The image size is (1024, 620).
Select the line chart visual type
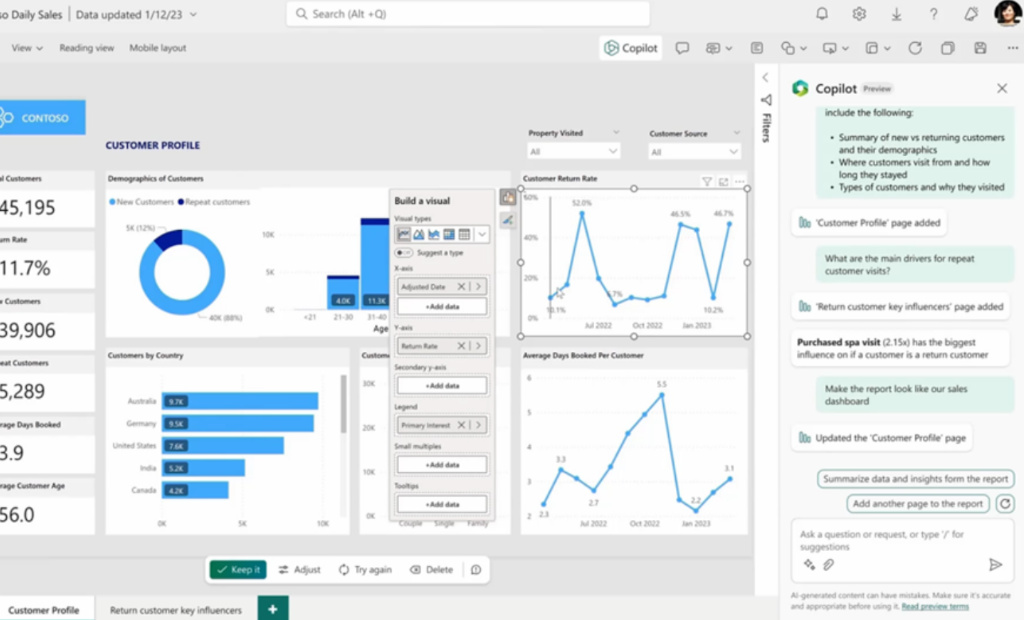[x=404, y=235]
